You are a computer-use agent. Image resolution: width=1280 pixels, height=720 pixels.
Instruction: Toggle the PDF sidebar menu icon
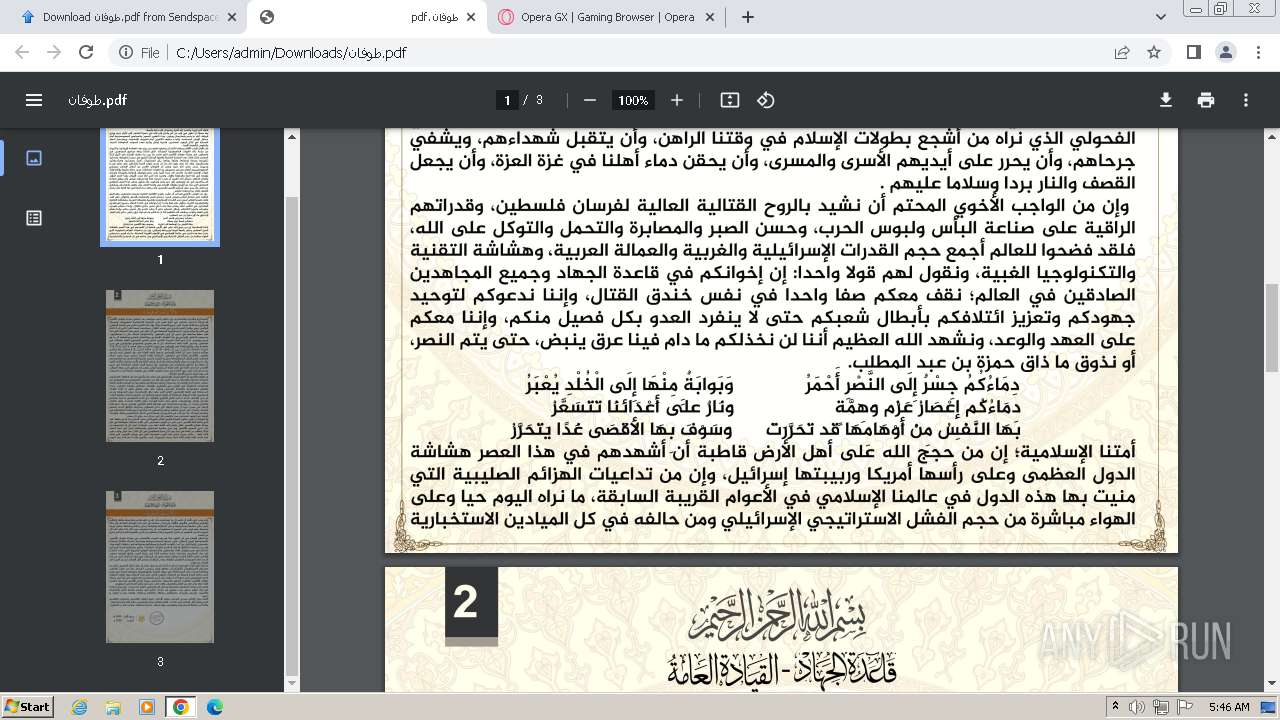tap(34, 100)
